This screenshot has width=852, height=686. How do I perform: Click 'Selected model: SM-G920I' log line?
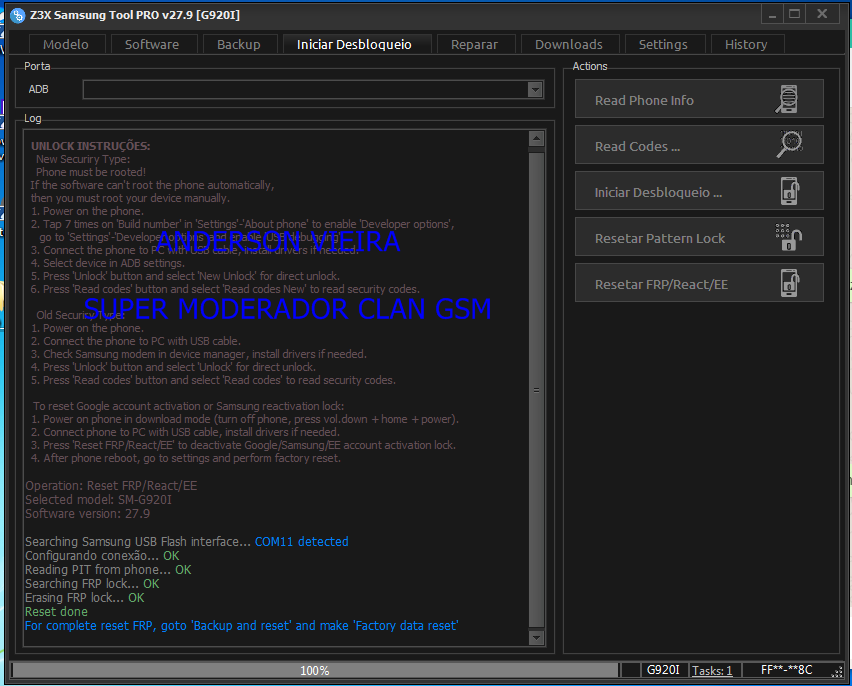pyautogui.click(x=98, y=500)
